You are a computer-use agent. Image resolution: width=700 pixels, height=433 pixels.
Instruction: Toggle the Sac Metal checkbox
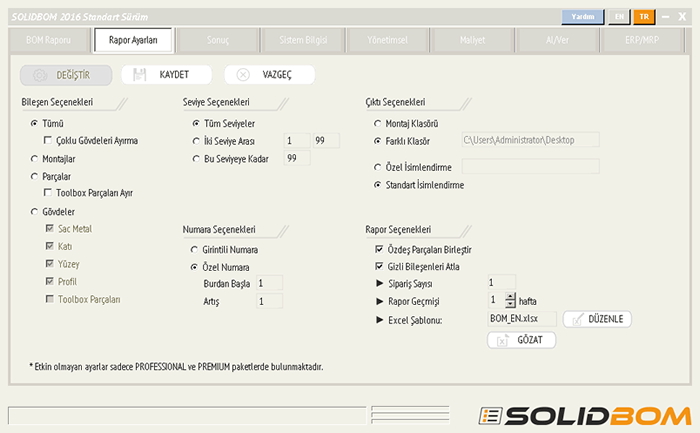pos(50,228)
